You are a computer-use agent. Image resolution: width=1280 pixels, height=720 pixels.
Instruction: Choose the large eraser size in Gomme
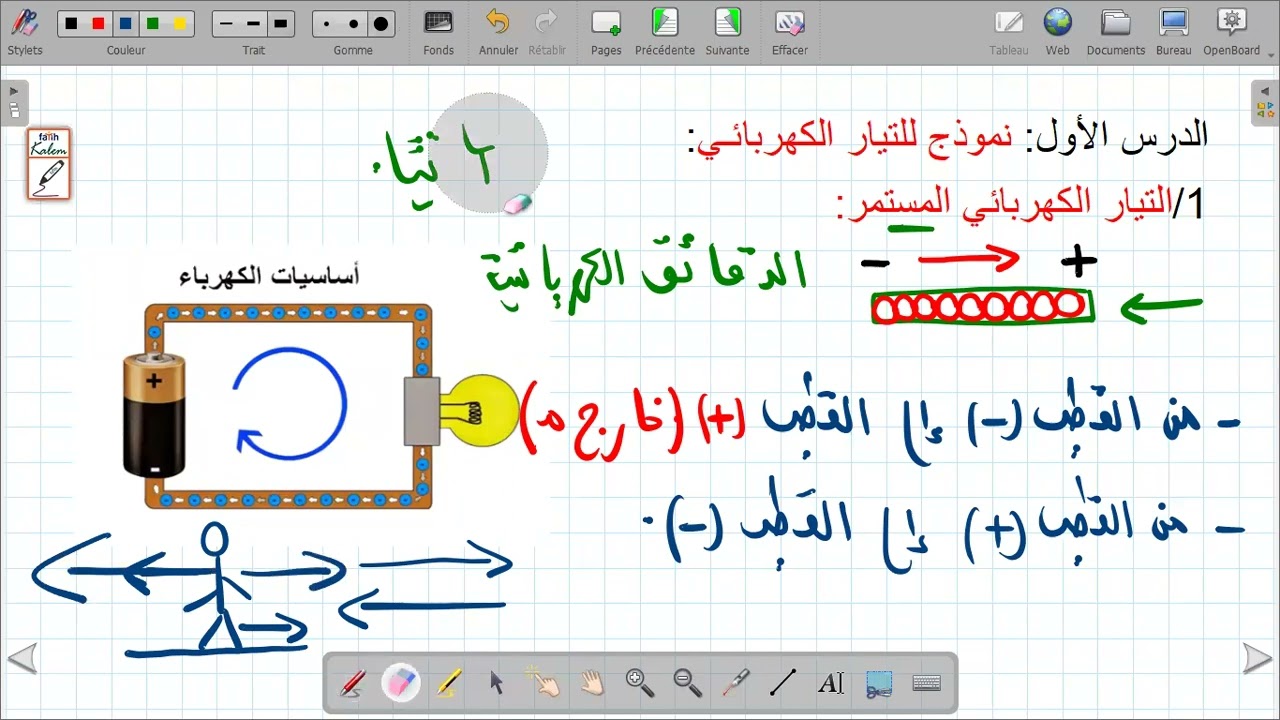coord(380,23)
